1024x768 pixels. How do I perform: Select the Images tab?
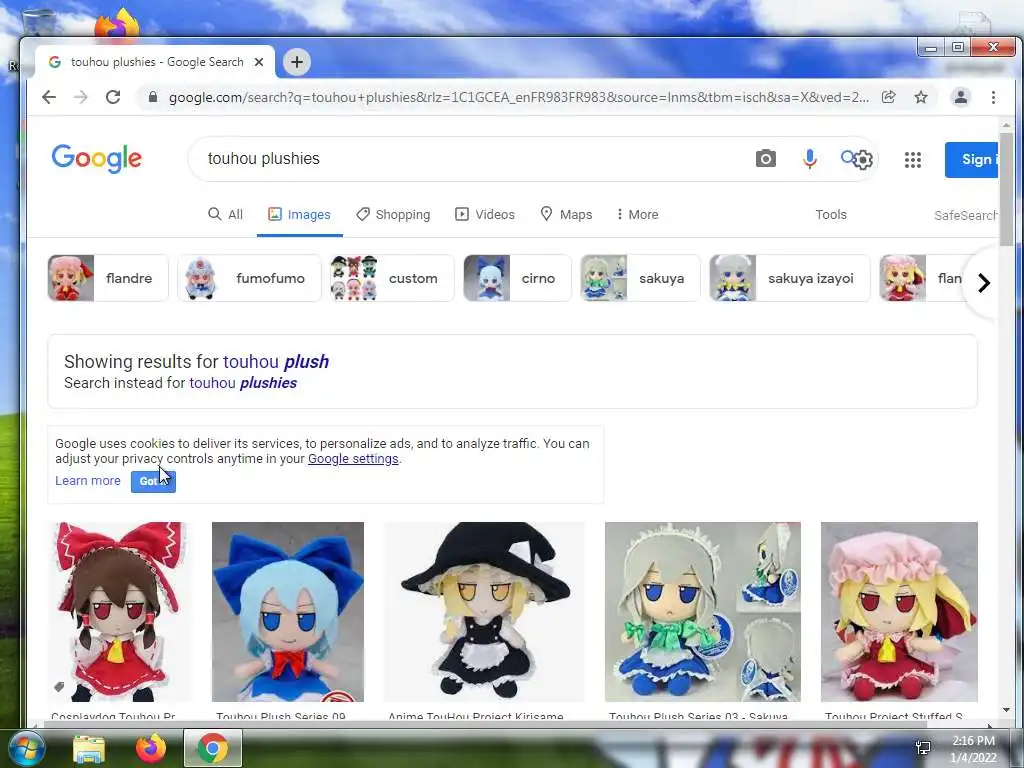pyautogui.click(x=300, y=214)
